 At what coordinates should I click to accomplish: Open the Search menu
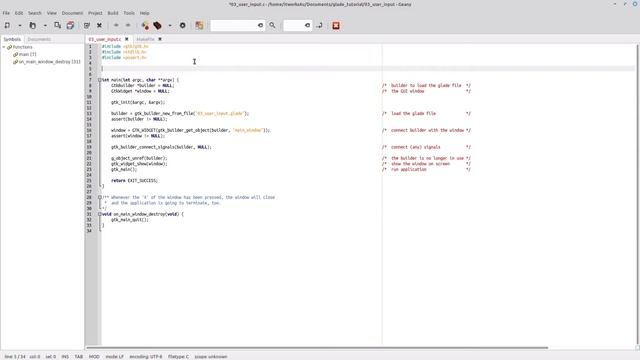click(x=35, y=13)
